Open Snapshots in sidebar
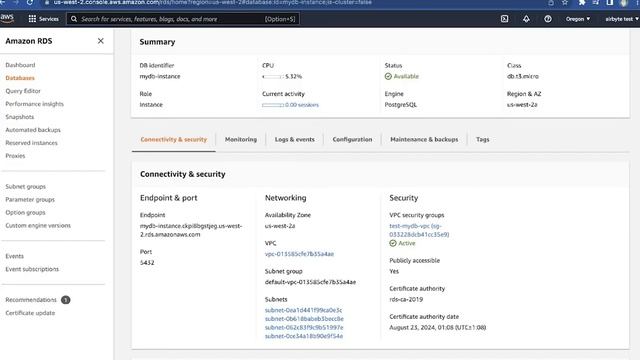Image resolution: width=640 pixels, height=360 pixels. [20, 117]
